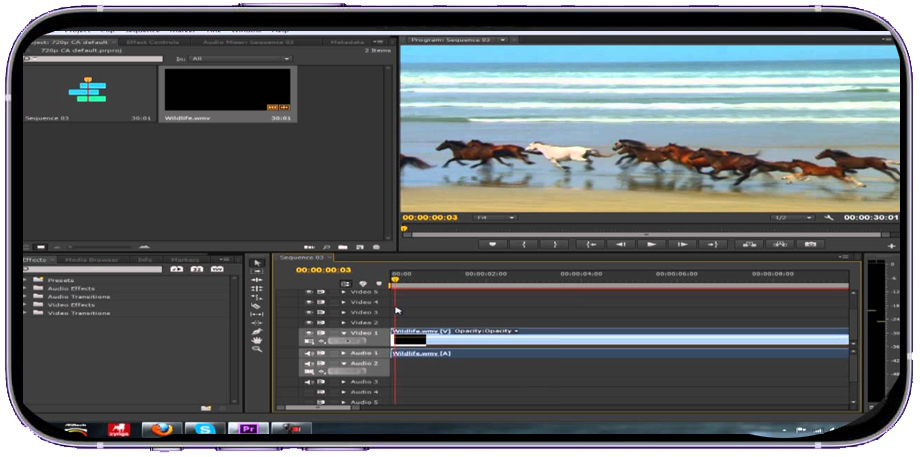
Task: Switch to the Media Browser tab
Action: tap(92, 259)
